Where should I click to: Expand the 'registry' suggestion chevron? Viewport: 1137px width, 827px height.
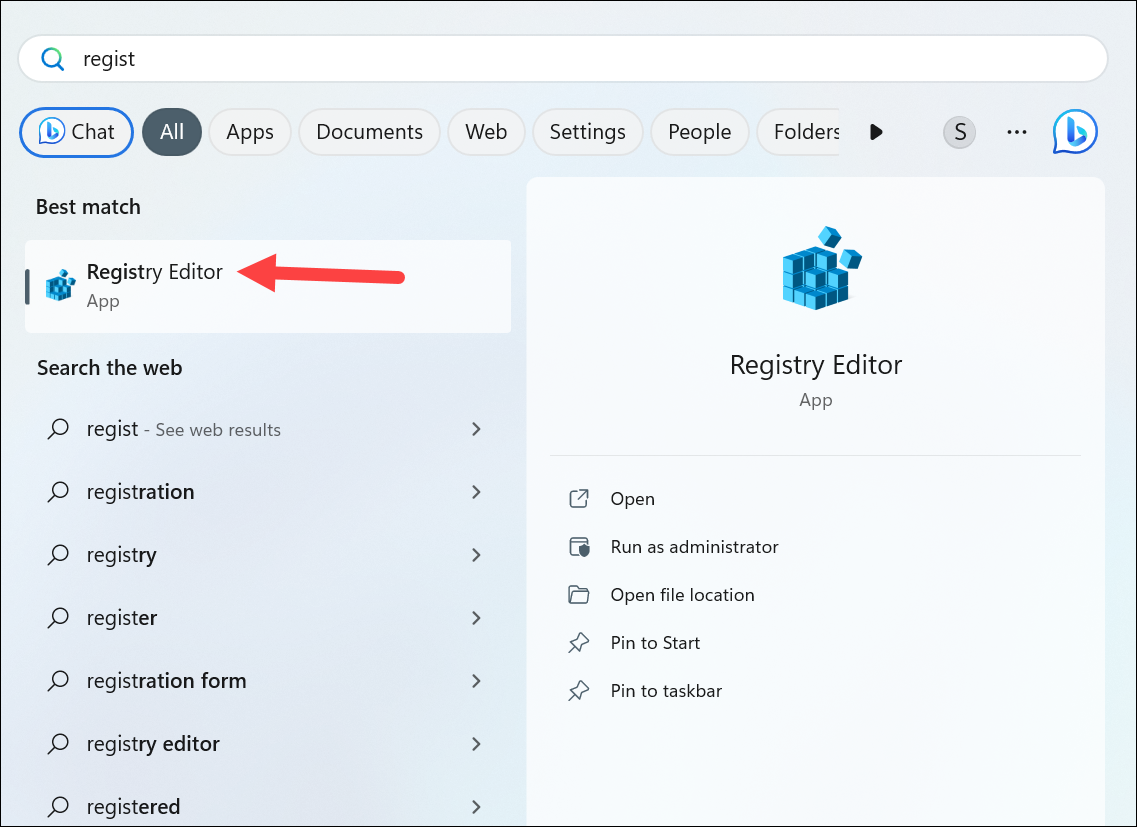point(476,555)
